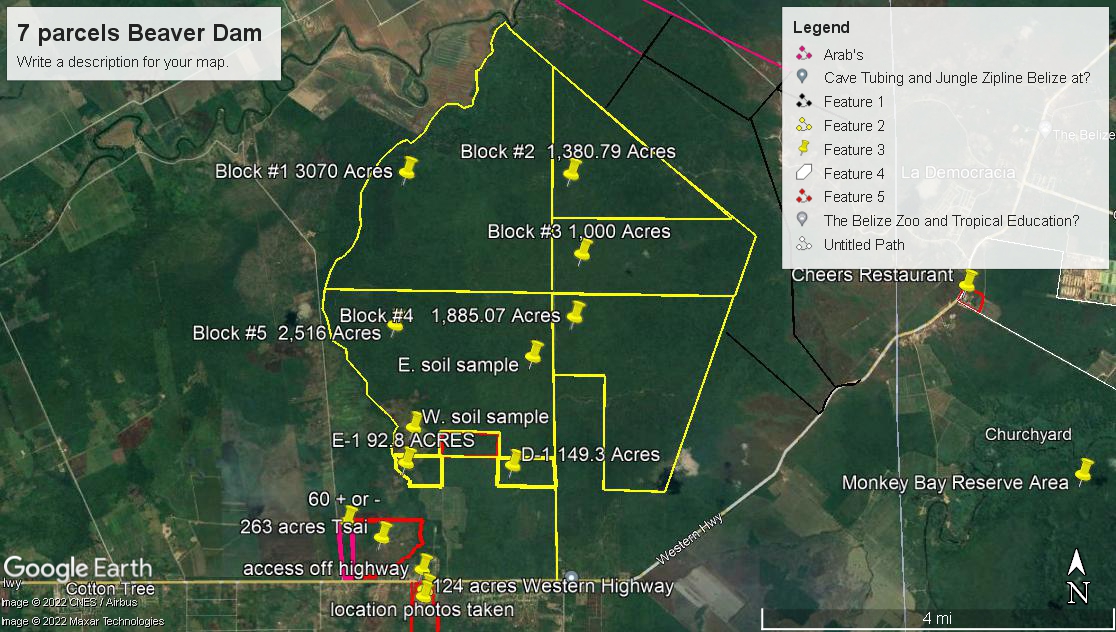
Task: Click "Cave Tubing and Jungle Zipline" legend entry
Action: point(956,78)
